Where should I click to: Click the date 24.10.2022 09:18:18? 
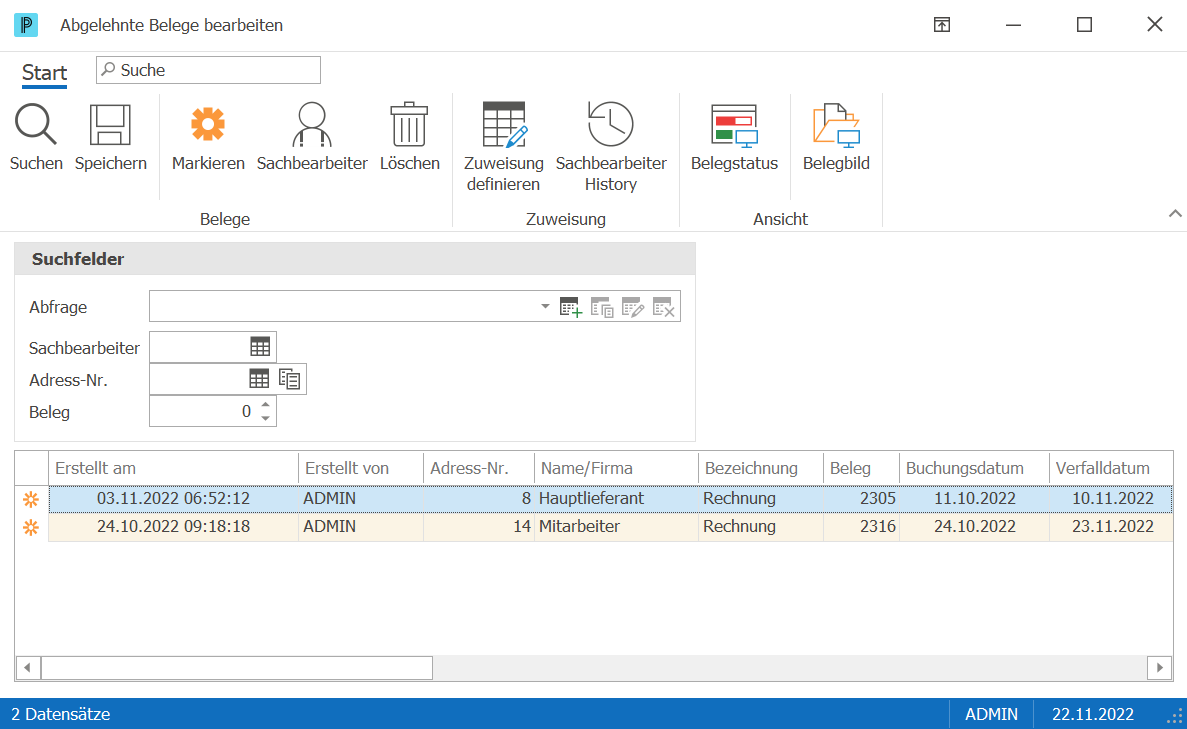click(173, 527)
